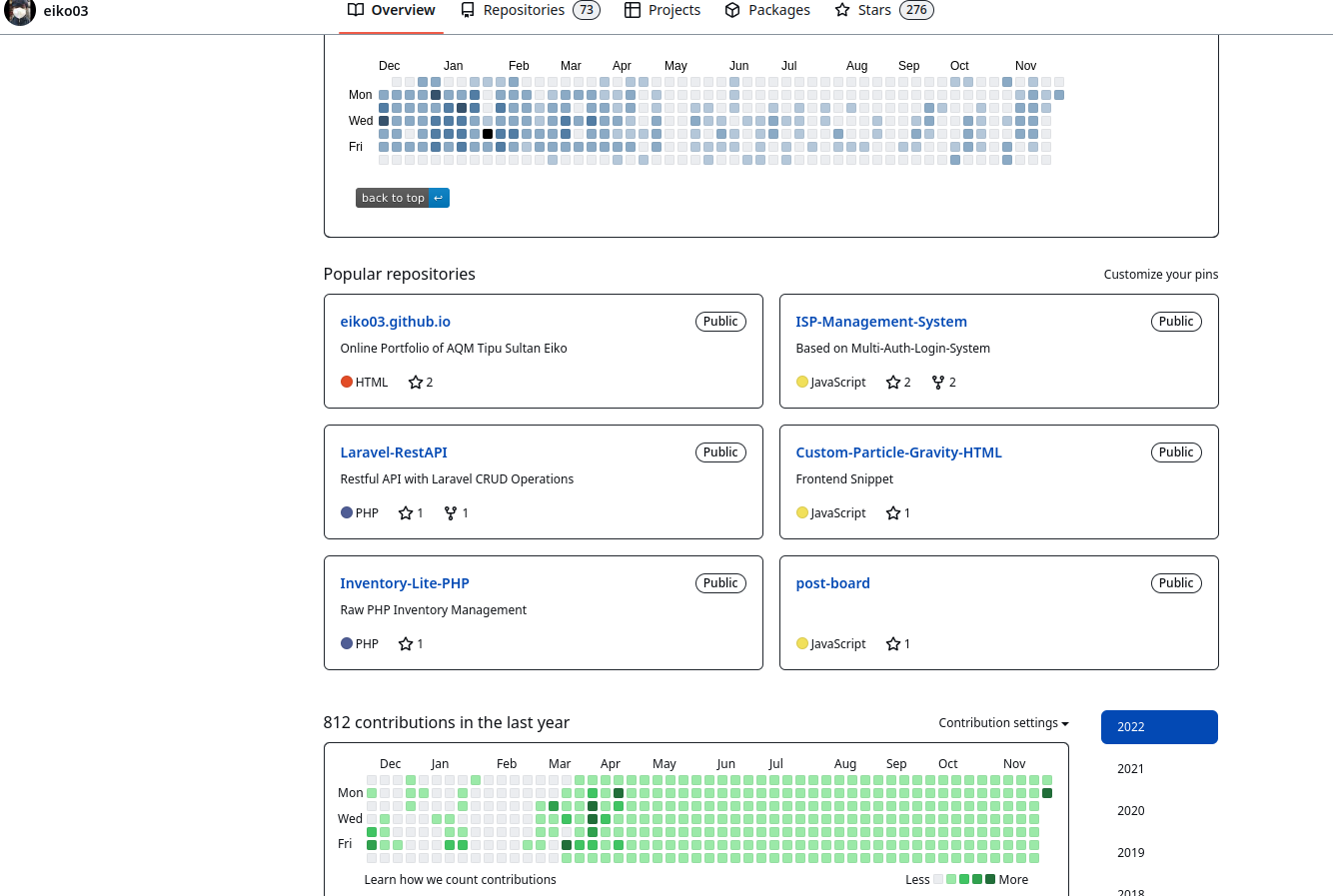
Task: Click the star icon on Custom-Particle-Gravity-HTML
Action: click(891, 512)
